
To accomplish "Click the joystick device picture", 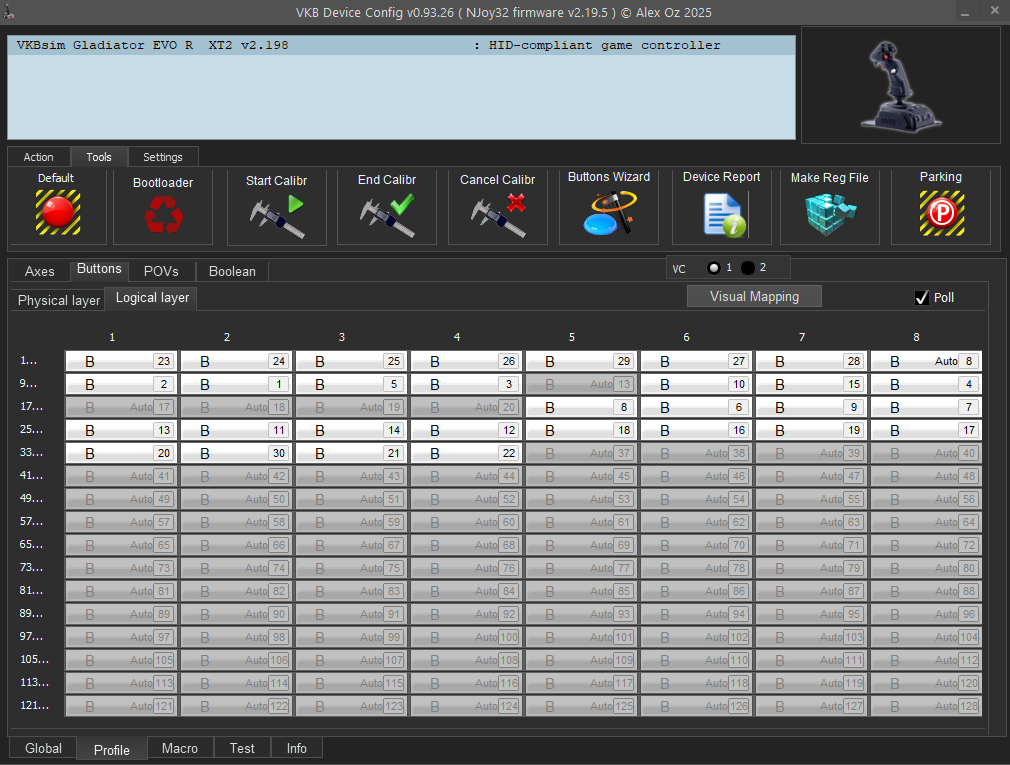I will pyautogui.click(x=900, y=85).
